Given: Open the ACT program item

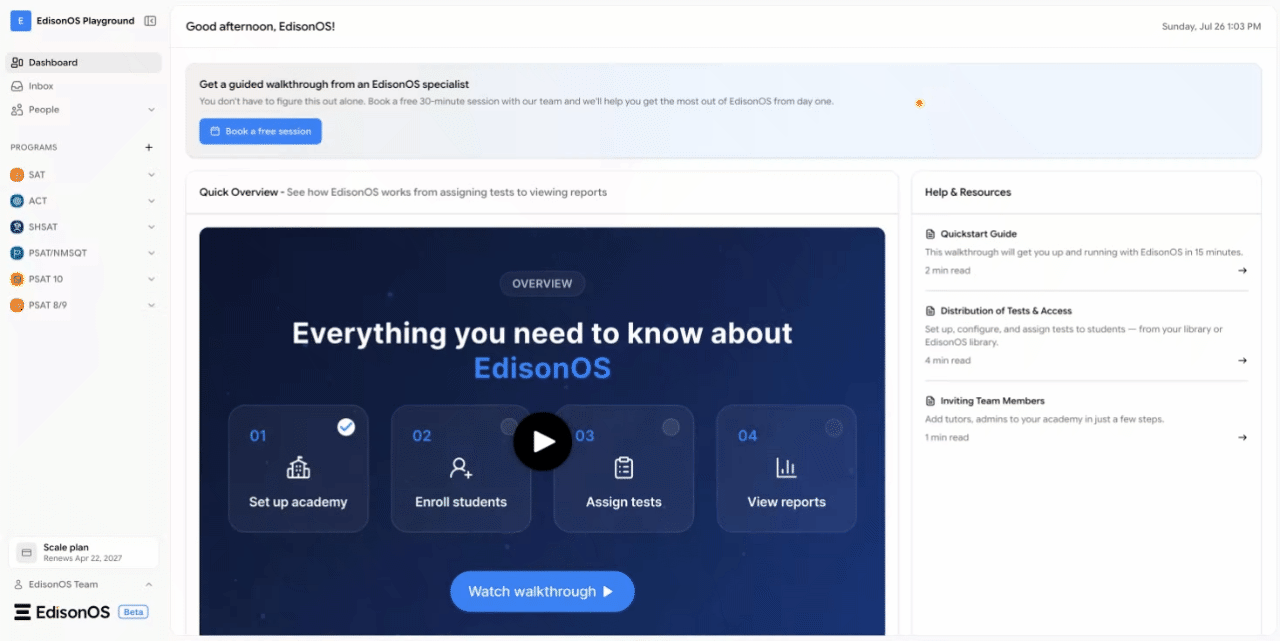Looking at the screenshot, I should point(84,201).
